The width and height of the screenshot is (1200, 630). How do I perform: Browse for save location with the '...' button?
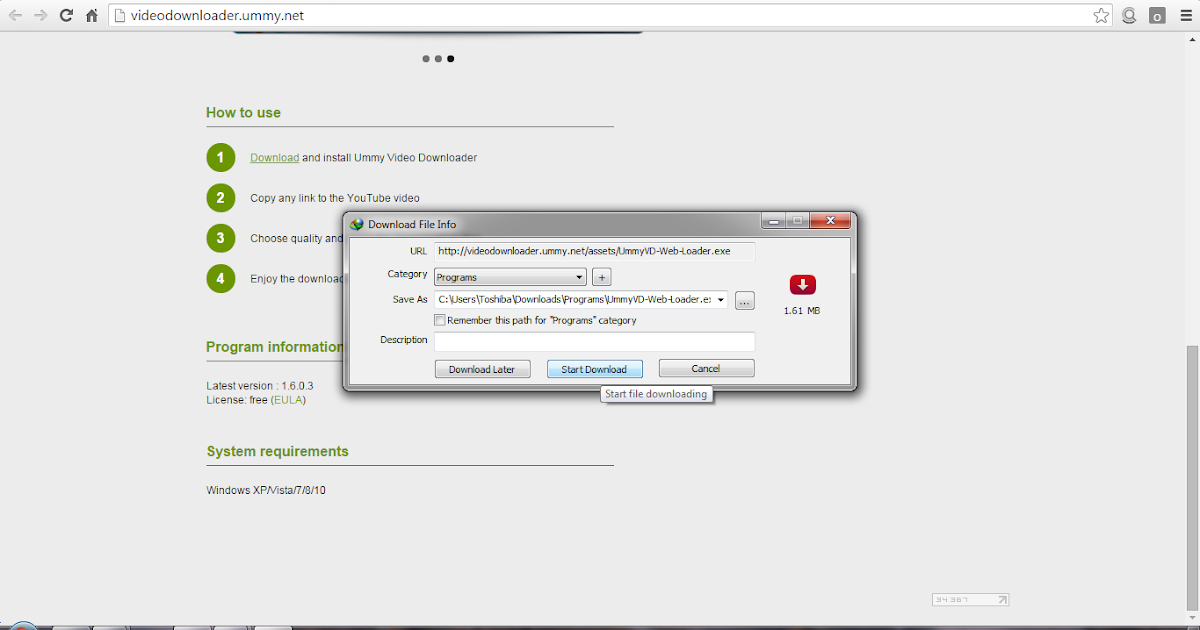pyautogui.click(x=745, y=300)
